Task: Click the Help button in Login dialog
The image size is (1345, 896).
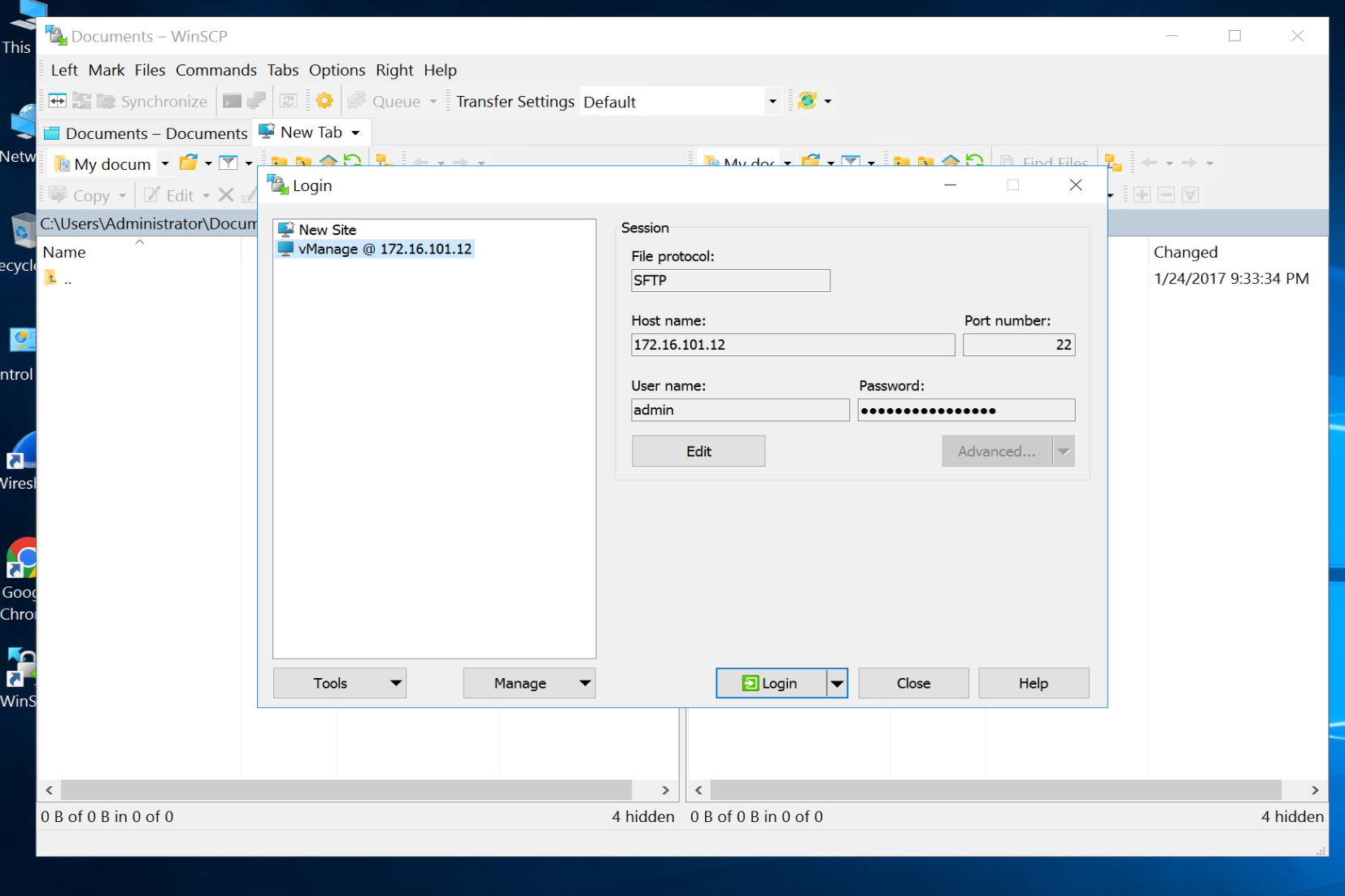Action: (x=1033, y=684)
